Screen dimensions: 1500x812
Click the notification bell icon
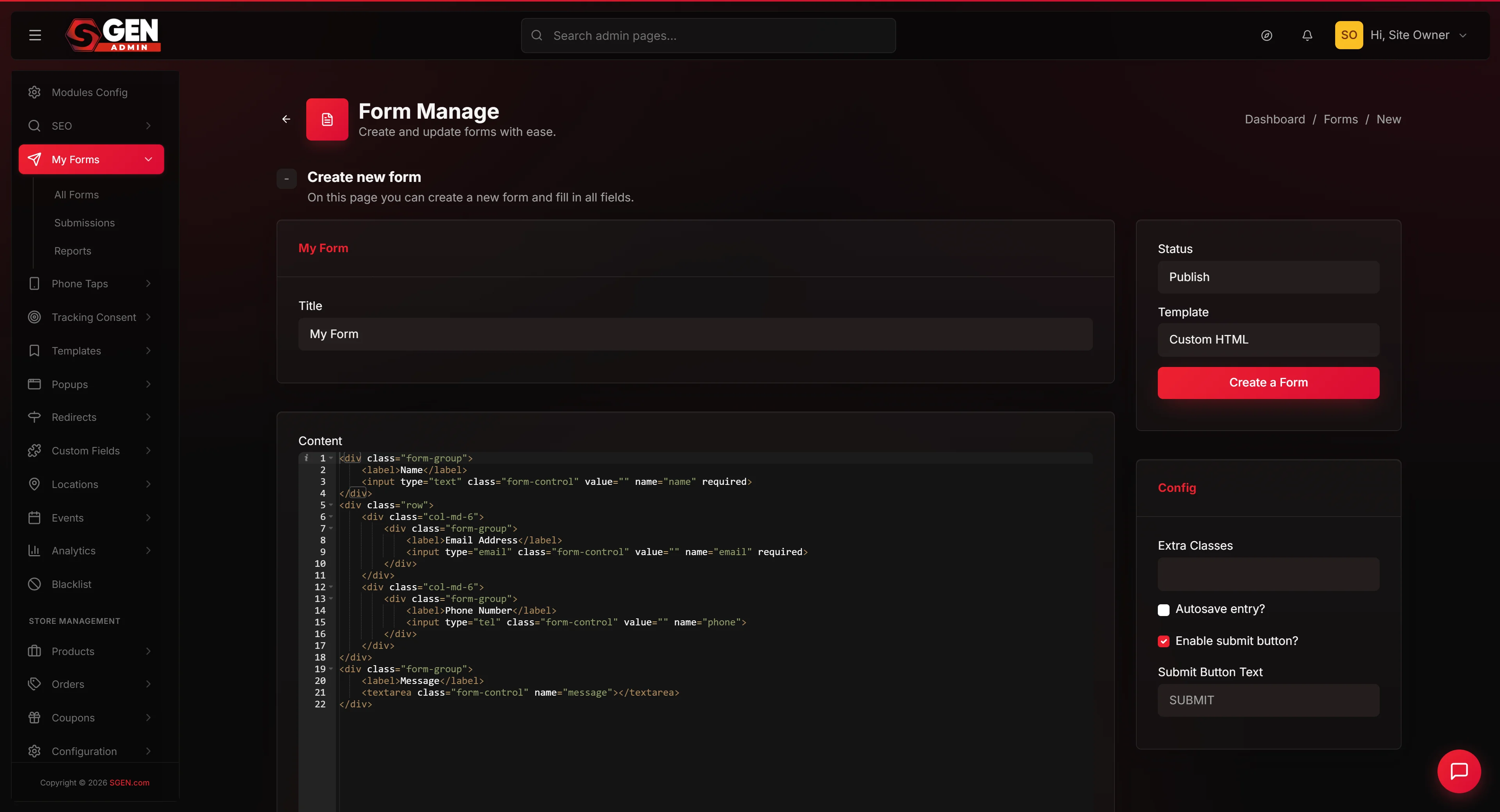click(x=1307, y=36)
